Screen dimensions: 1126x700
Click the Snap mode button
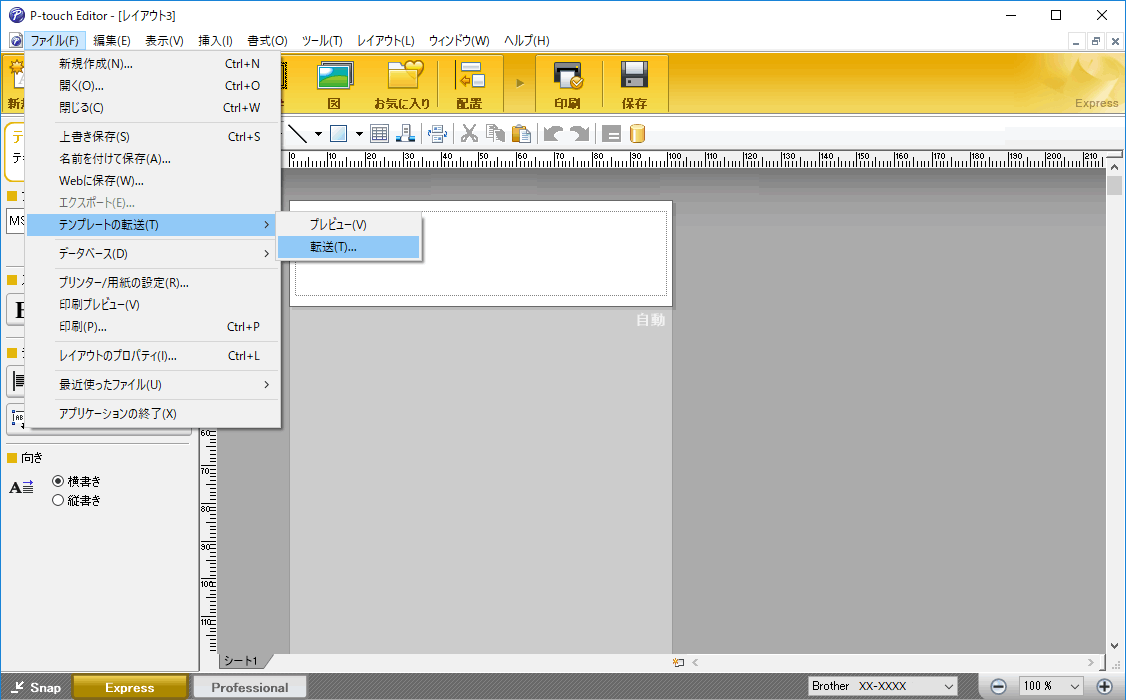36,687
